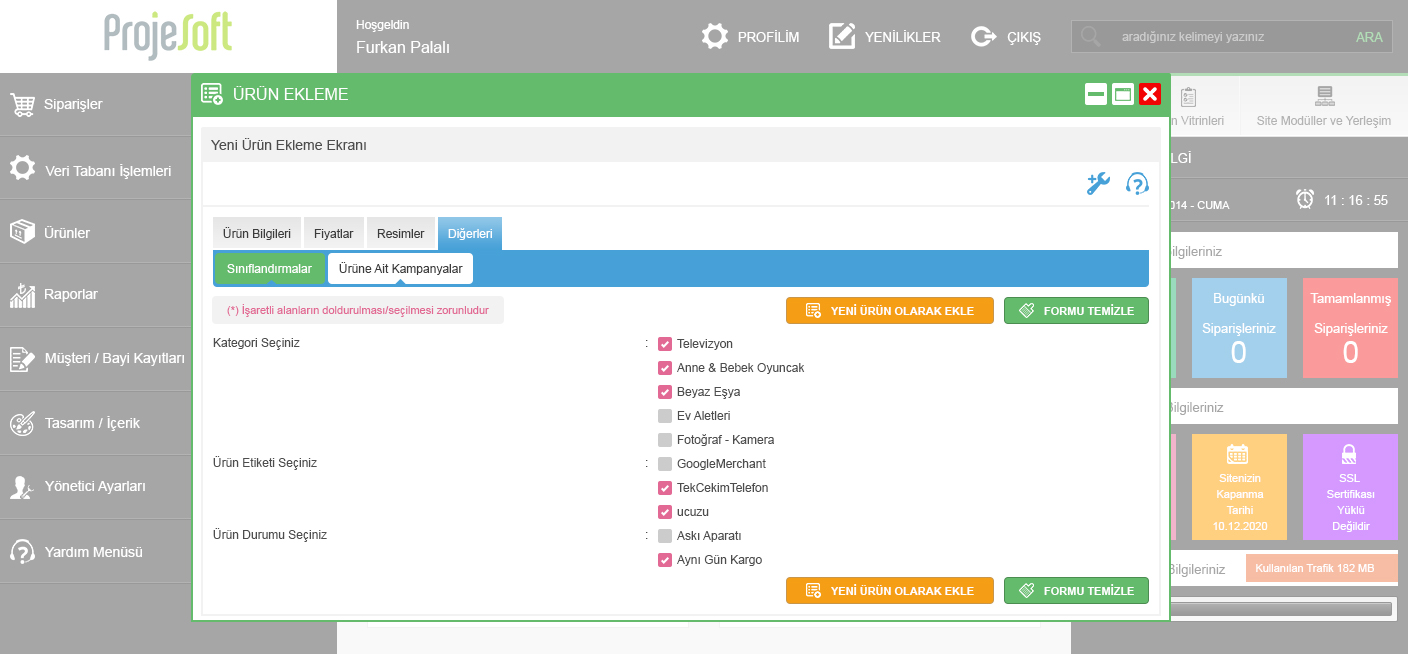Image resolution: width=1408 pixels, height=654 pixels.
Task: Open the headset support icon
Action: coord(1137,184)
